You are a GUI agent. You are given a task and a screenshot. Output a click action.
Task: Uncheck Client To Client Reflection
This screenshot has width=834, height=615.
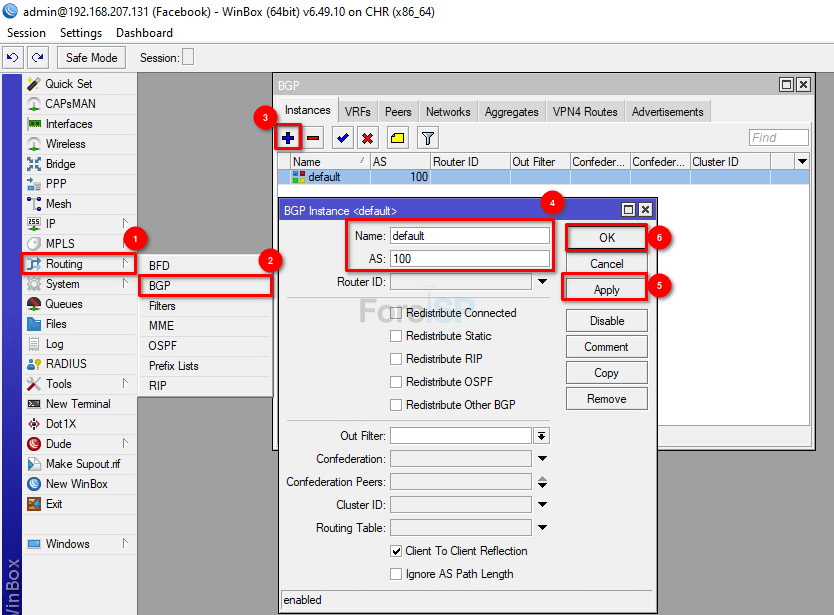coord(397,551)
